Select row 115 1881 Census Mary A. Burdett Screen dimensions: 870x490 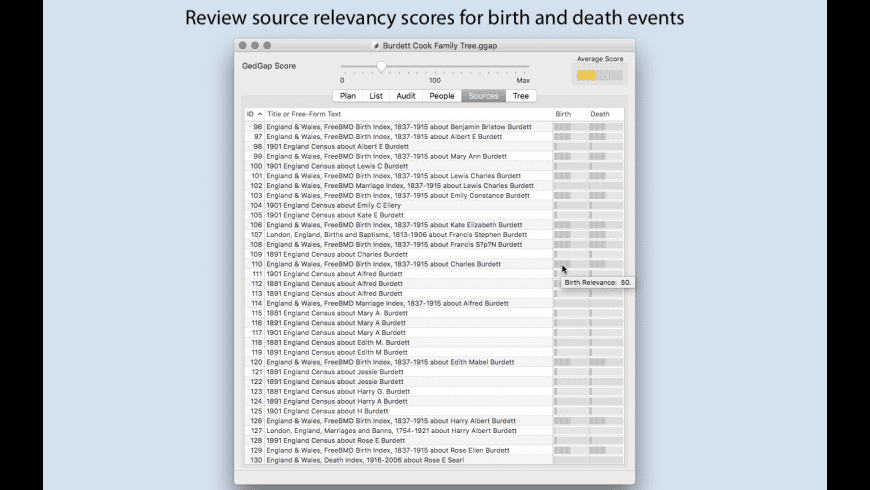point(434,313)
